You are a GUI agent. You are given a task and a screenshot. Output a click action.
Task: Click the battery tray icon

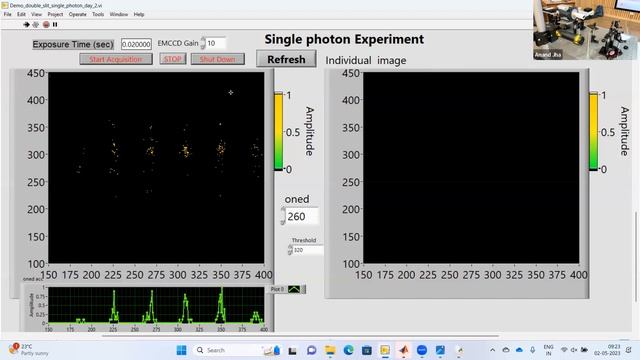(x=584, y=350)
